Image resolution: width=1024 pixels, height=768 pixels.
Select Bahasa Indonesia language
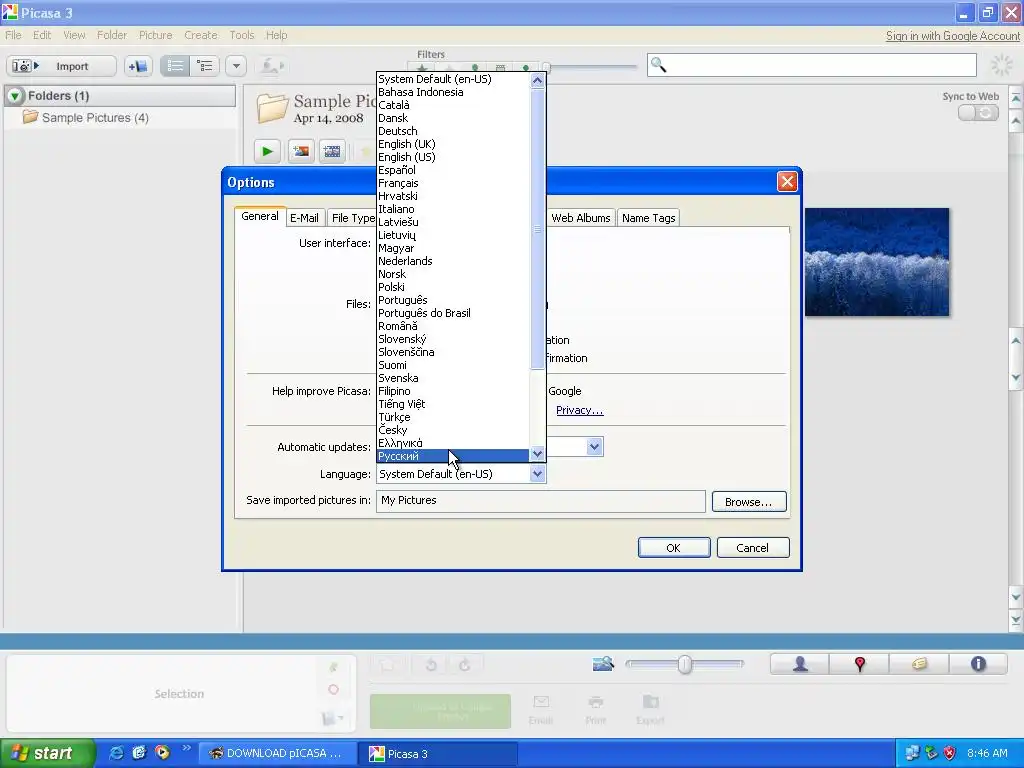pos(453,92)
